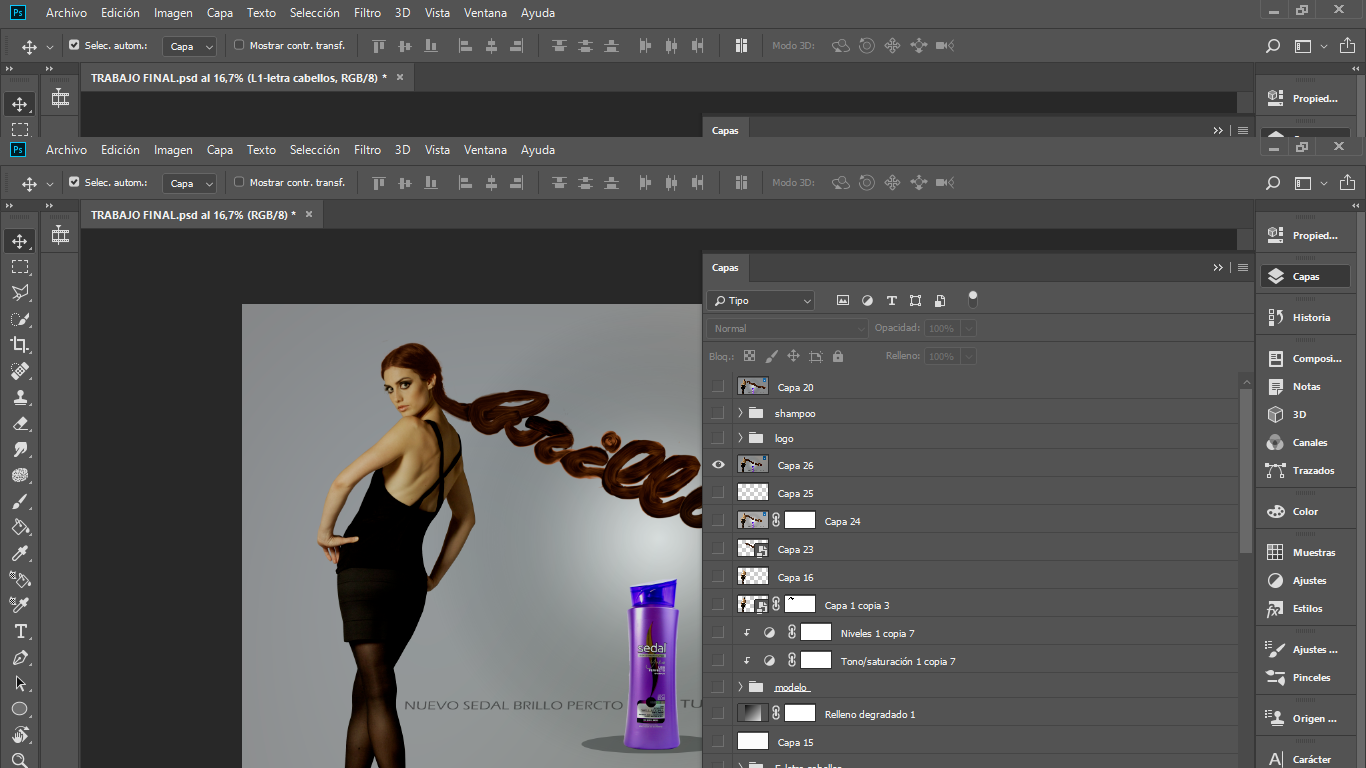This screenshot has height=768, width=1366.
Task: Open the Tipo filter dropdown
Action: click(761, 300)
